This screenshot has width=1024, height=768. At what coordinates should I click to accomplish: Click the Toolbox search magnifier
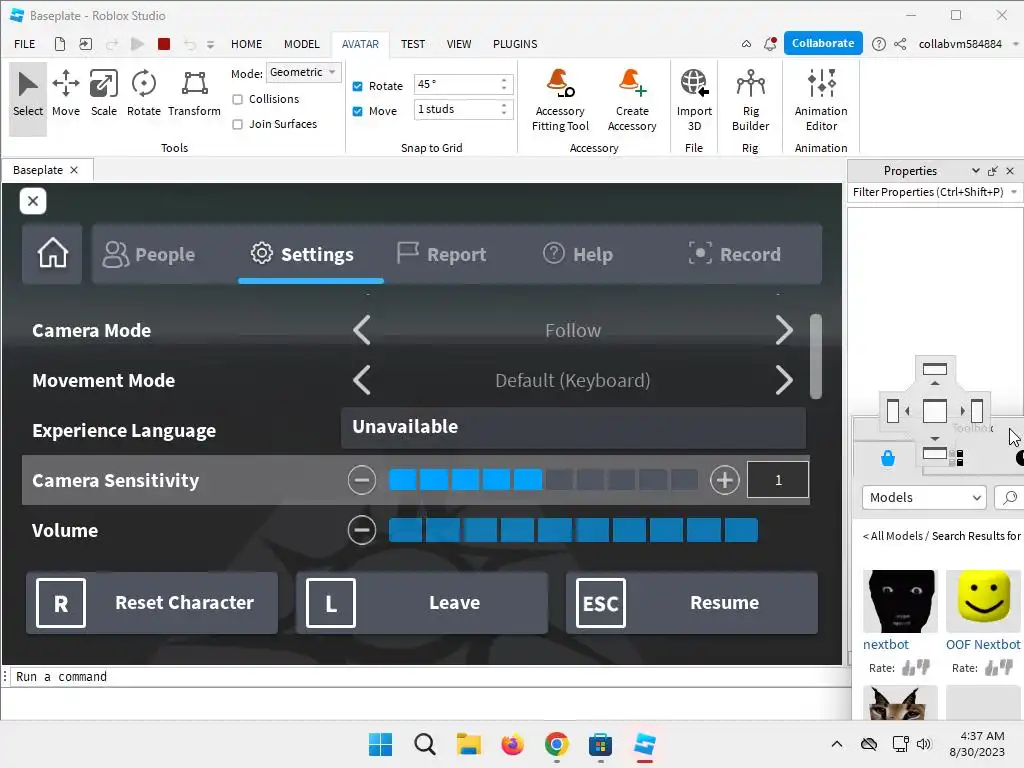tap(1010, 498)
